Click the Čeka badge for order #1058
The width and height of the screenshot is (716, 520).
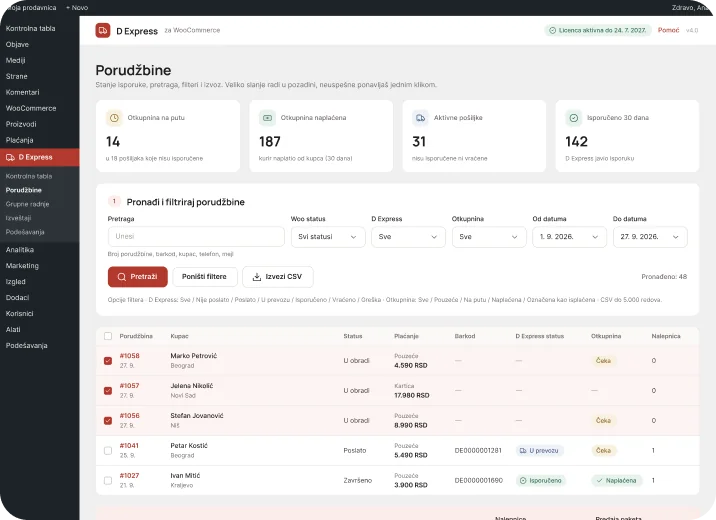pyautogui.click(x=603, y=361)
